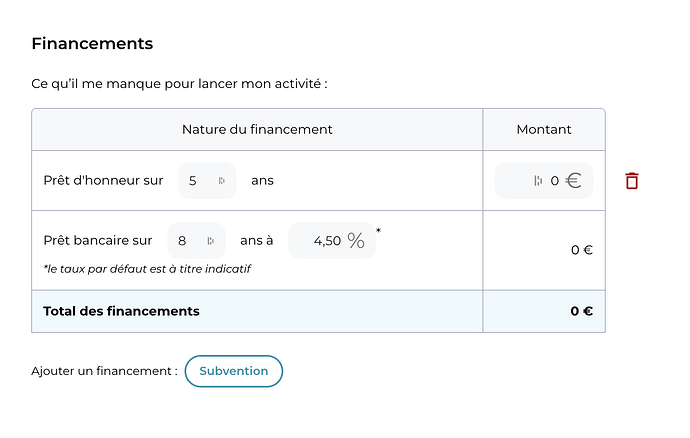Focus the Prêt bancaire duration value 8
Screen dimensions: 690x438
point(182,241)
